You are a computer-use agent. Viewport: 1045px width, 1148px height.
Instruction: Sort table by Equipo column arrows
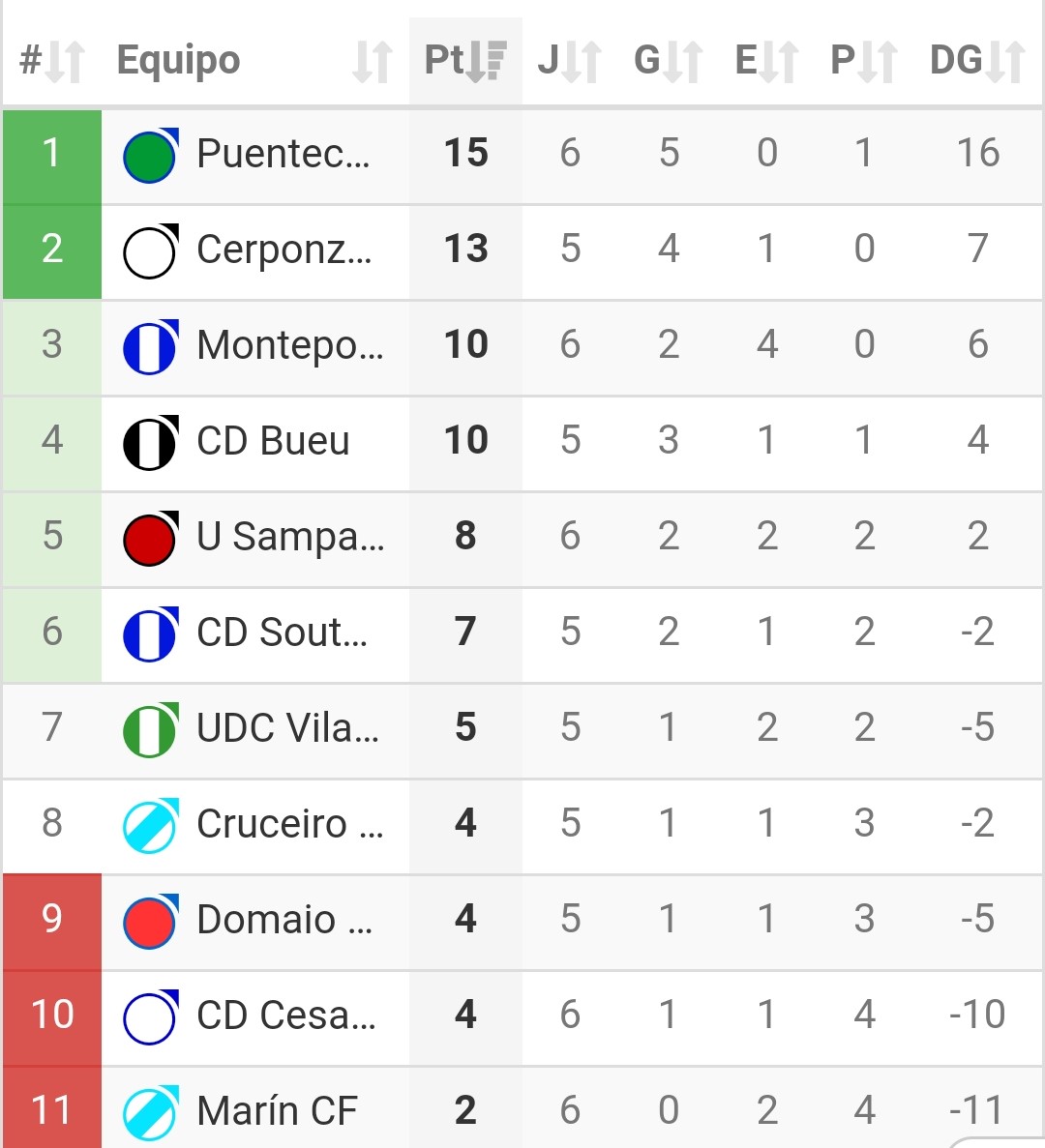tap(372, 61)
